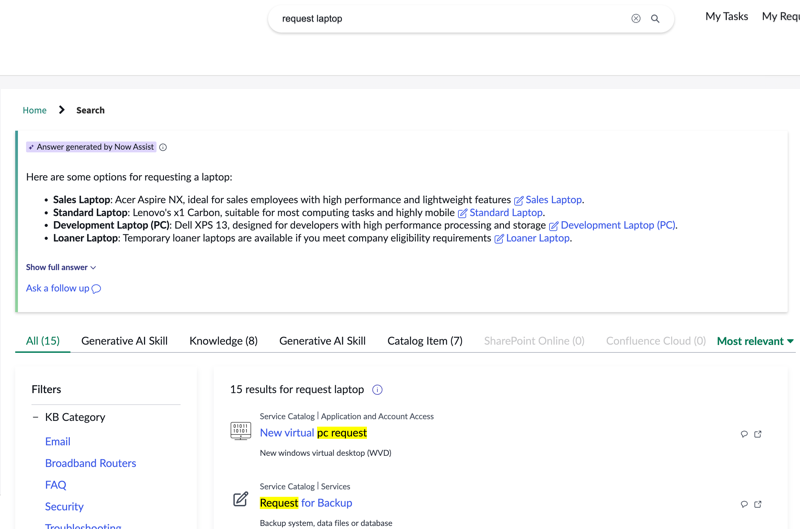This screenshot has width=800, height=529.
Task: Select the Confluence Cloud (0) tab
Action: (x=656, y=341)
